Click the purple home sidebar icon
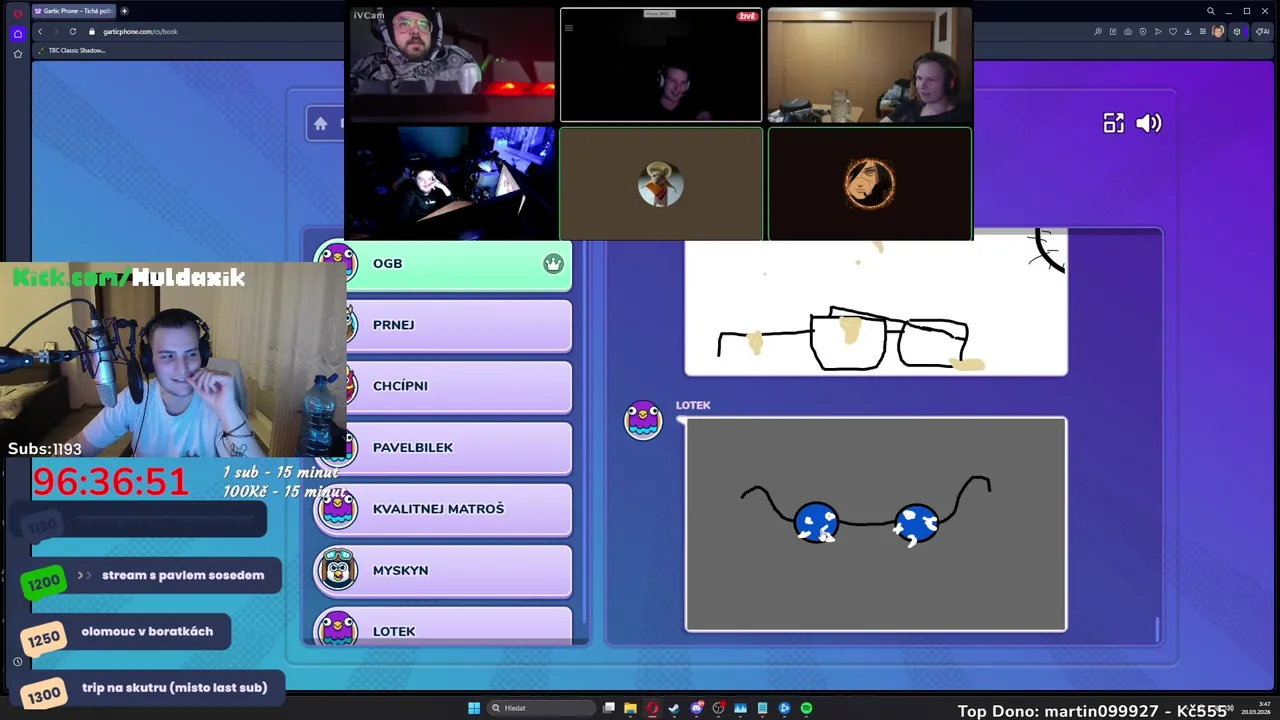 tap(17, 33)
